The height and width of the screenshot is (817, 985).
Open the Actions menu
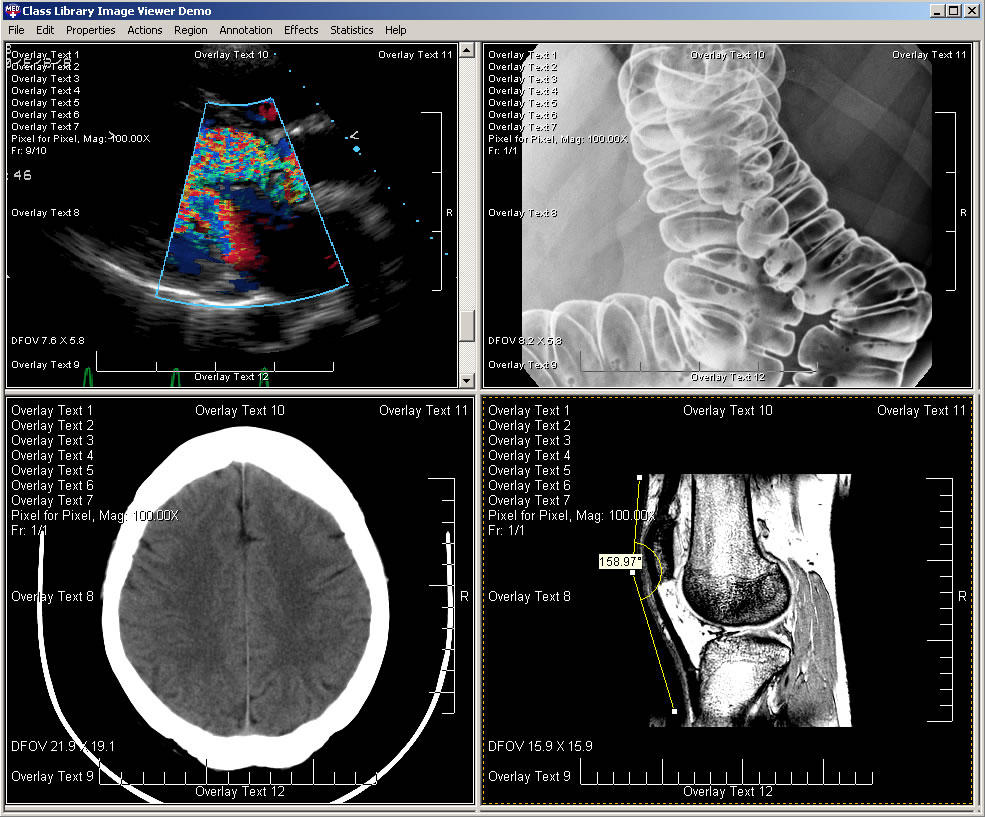point(144,30)
